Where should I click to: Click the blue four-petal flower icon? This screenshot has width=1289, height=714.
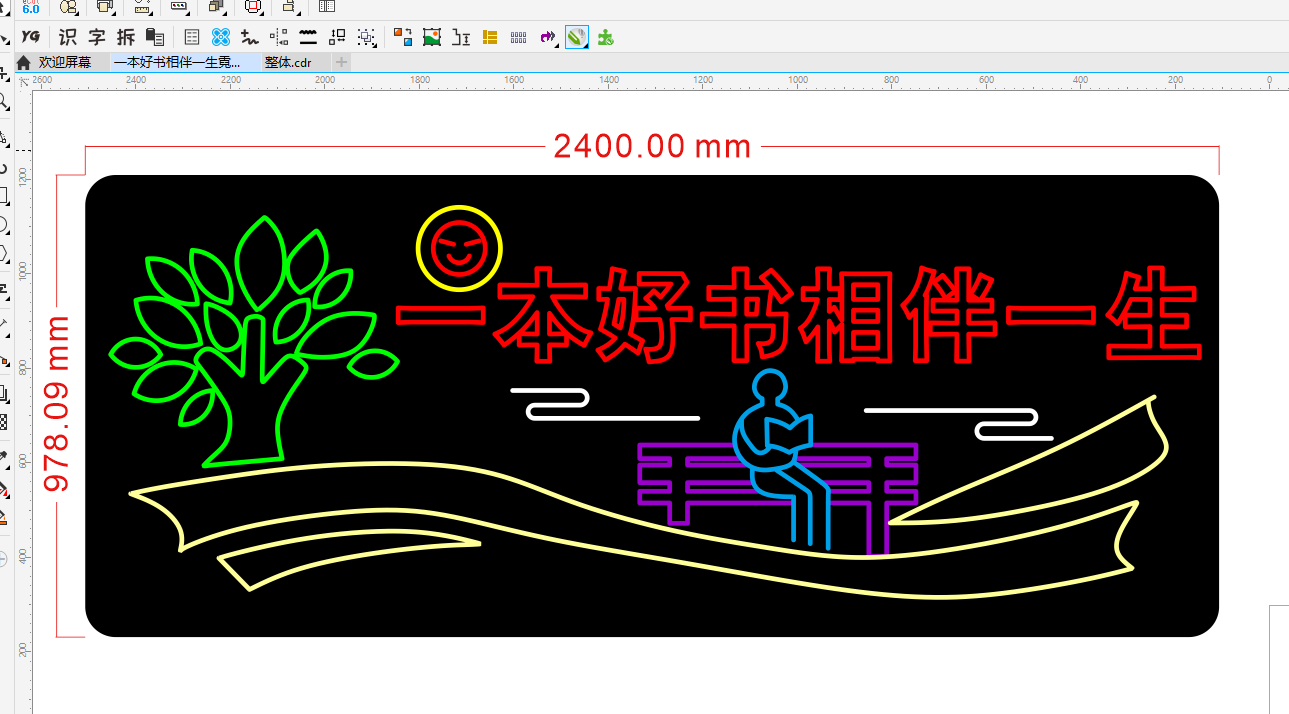(x=221, y=37)
